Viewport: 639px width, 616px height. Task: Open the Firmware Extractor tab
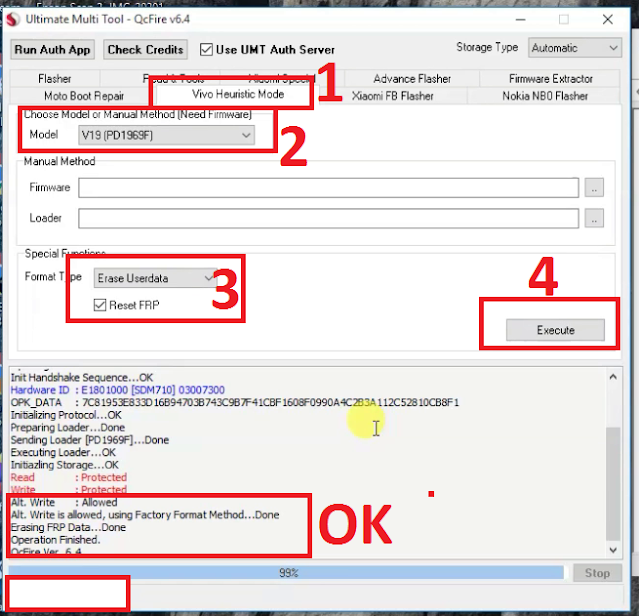[x=551, y=78]
